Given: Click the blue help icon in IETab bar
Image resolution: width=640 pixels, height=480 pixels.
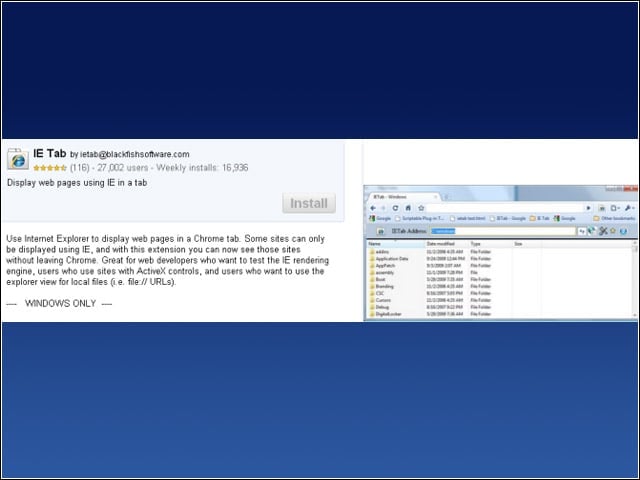Looking at the screenshot, I should [623, 231].
